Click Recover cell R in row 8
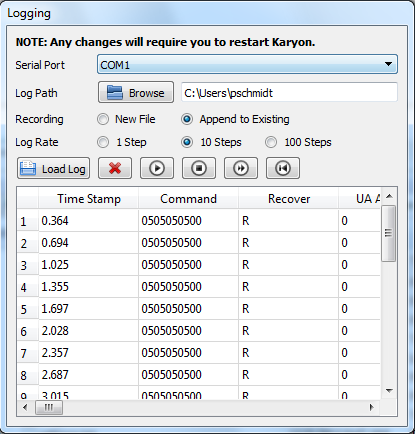The width and height of the screenshot is (415, 434). (289, 375)
